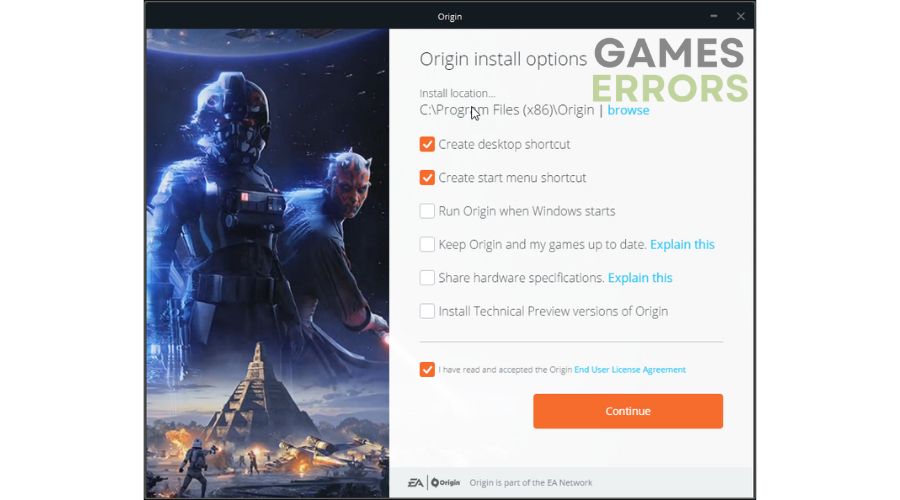The image size is (900, 500).
Task: Close the Origin installer window
Action: (x=740, y=16)
